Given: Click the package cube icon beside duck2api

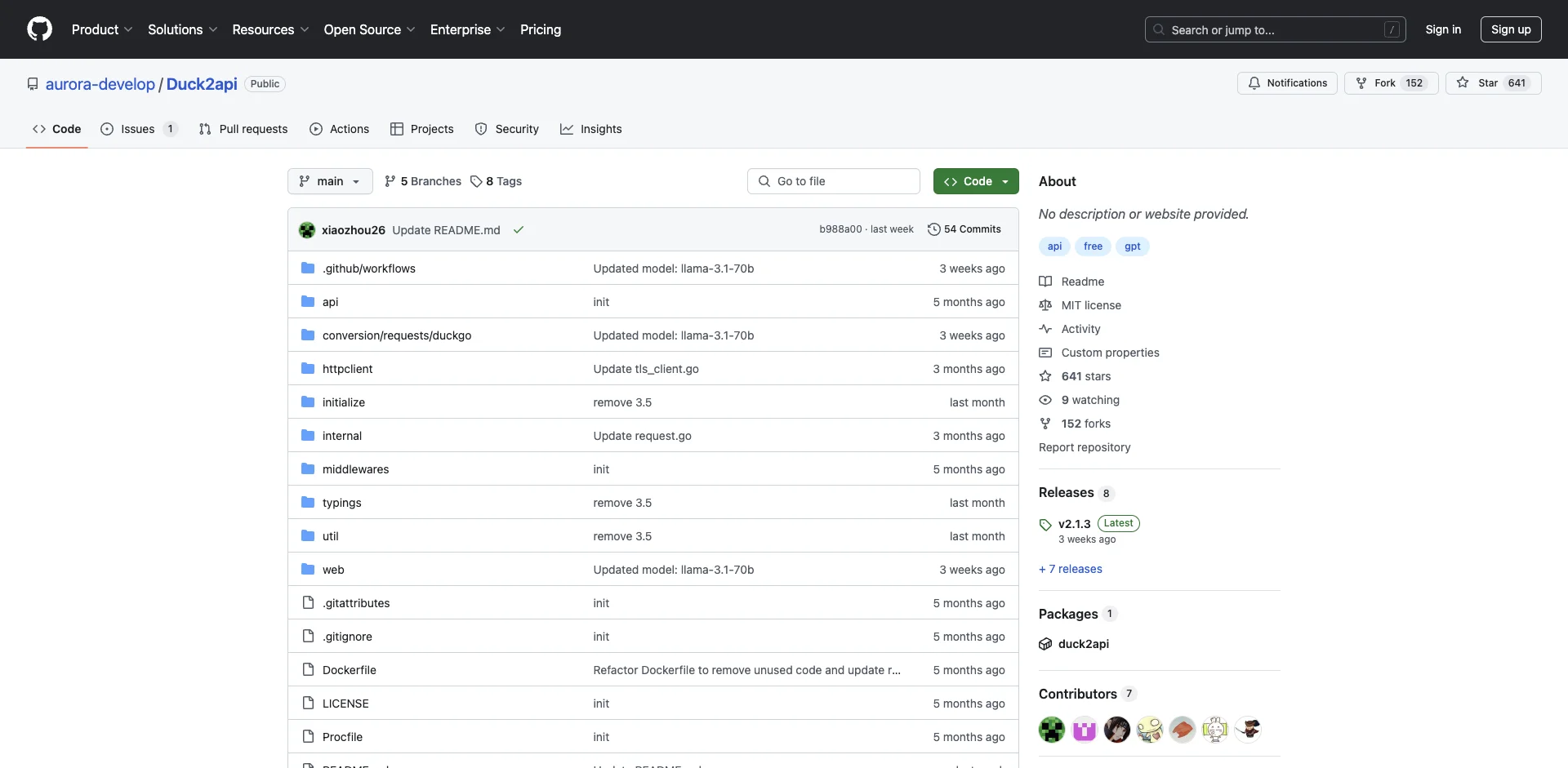Looking at the screenshot, I should [1045, 644].
